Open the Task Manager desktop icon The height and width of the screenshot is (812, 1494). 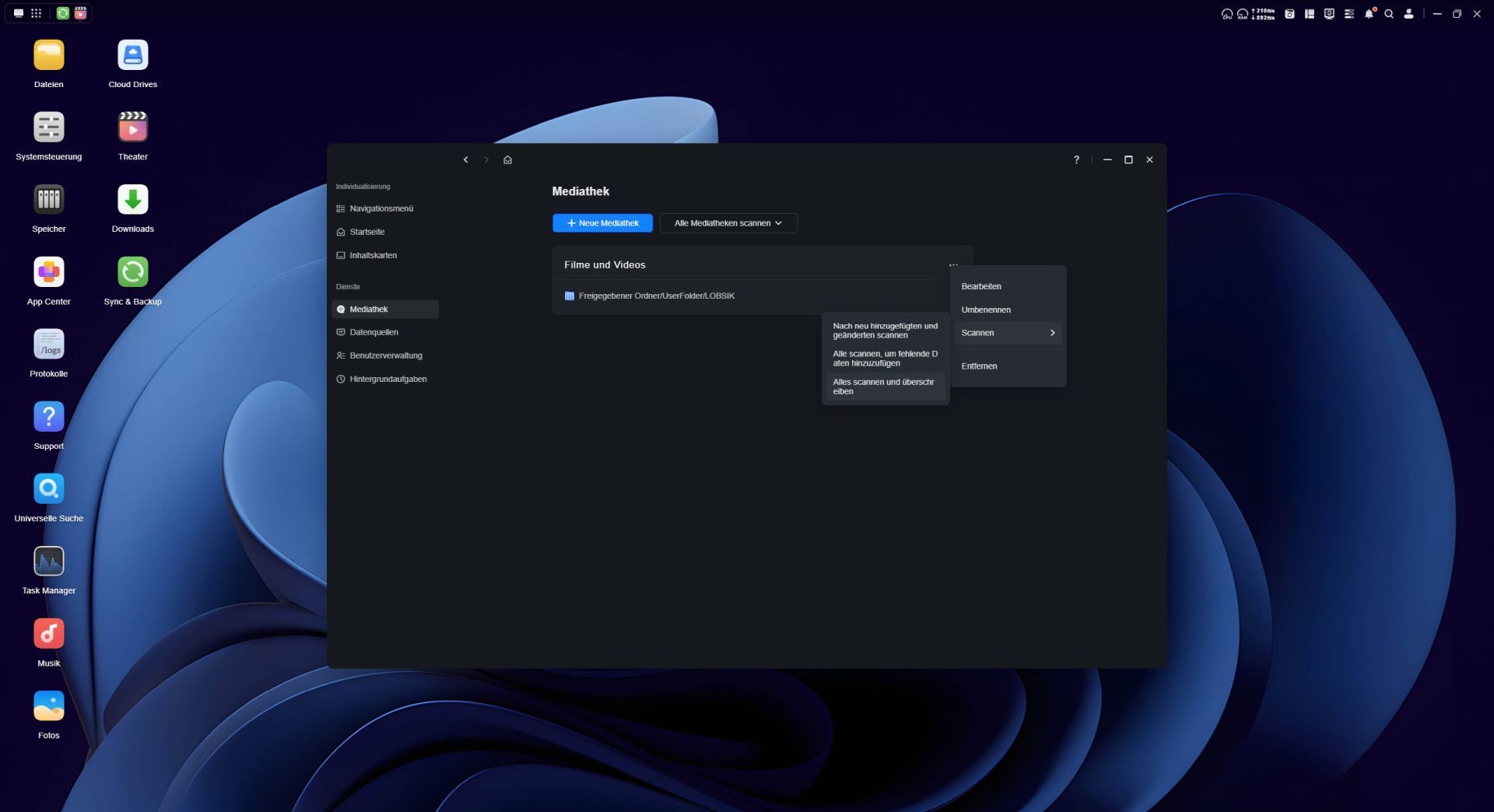48,562
